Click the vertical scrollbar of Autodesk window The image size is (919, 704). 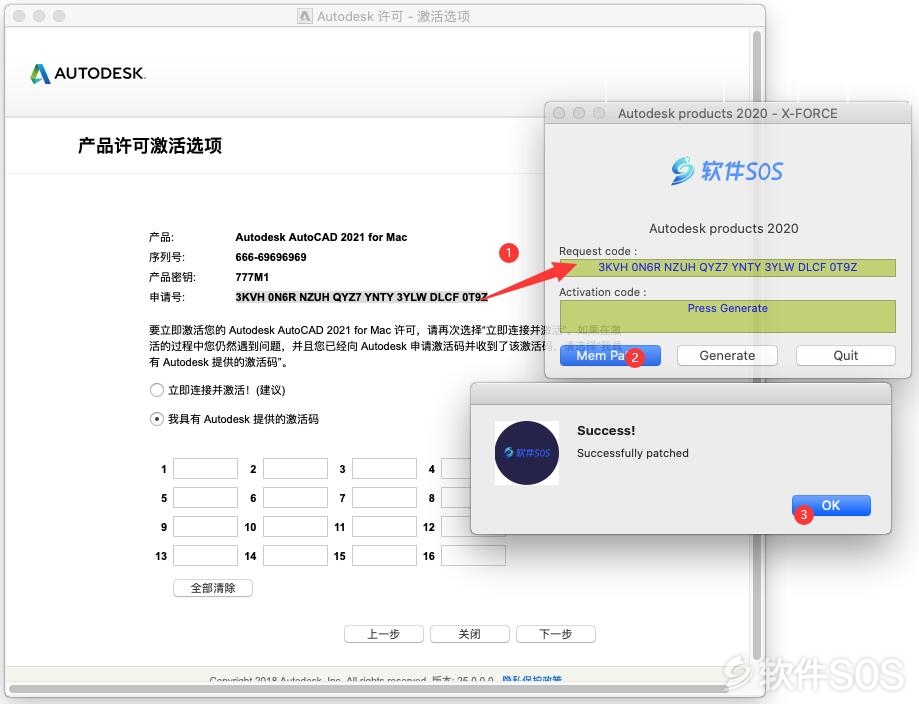[757, 346]
